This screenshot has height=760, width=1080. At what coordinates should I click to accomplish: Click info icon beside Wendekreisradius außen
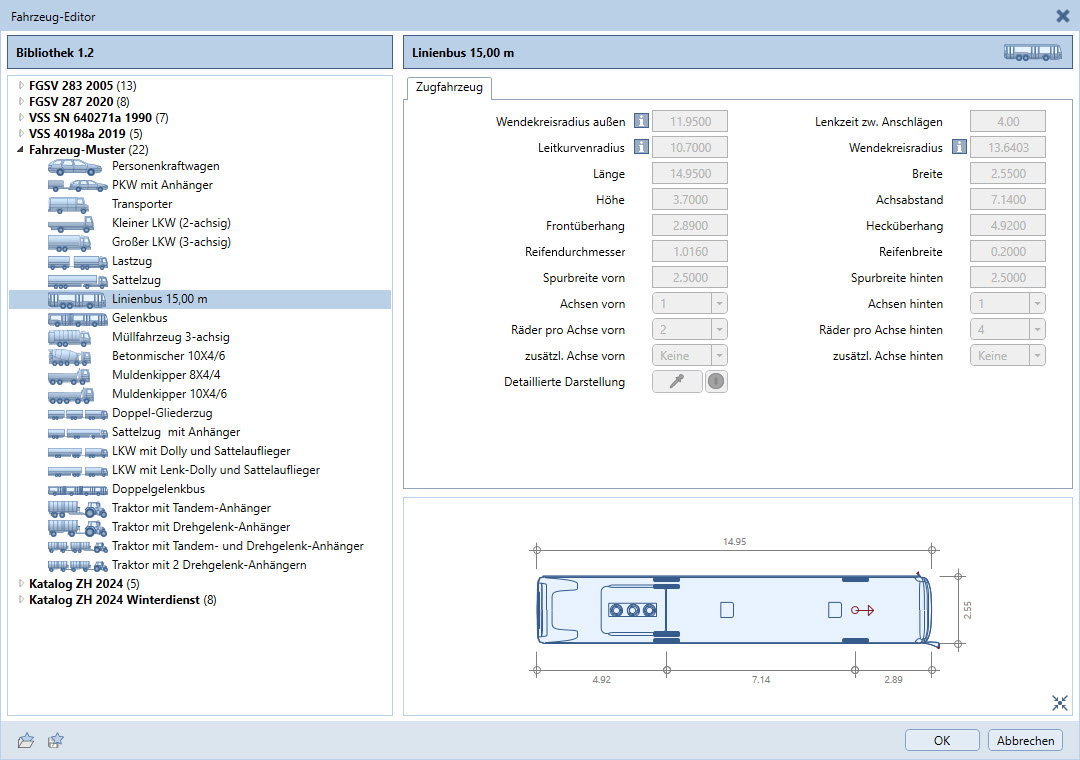coord(641,122)
